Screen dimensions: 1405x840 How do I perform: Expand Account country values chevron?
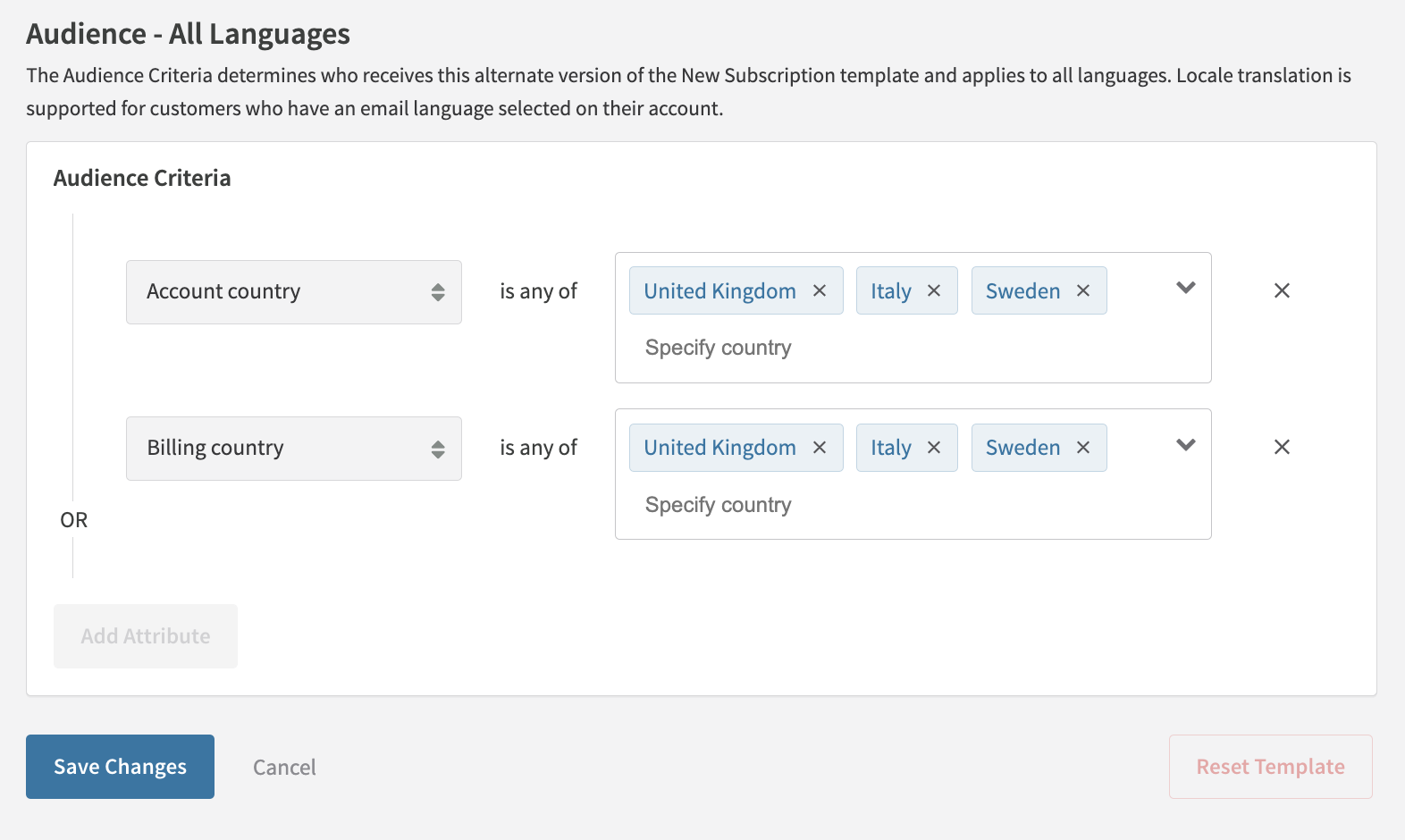click(1186, 288)
